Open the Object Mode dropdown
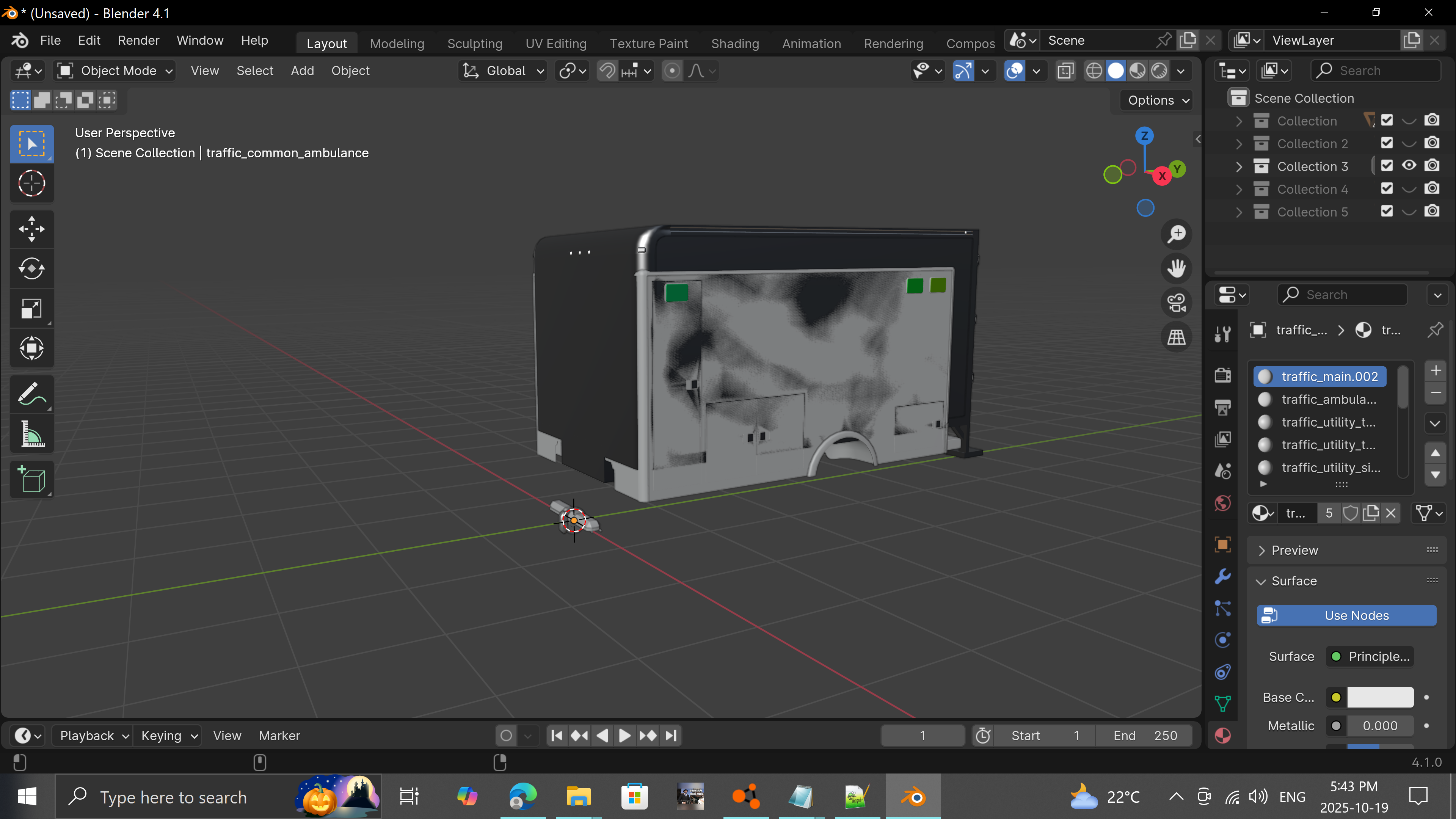This screenshot has width=1456, height=819. (115, 71)
